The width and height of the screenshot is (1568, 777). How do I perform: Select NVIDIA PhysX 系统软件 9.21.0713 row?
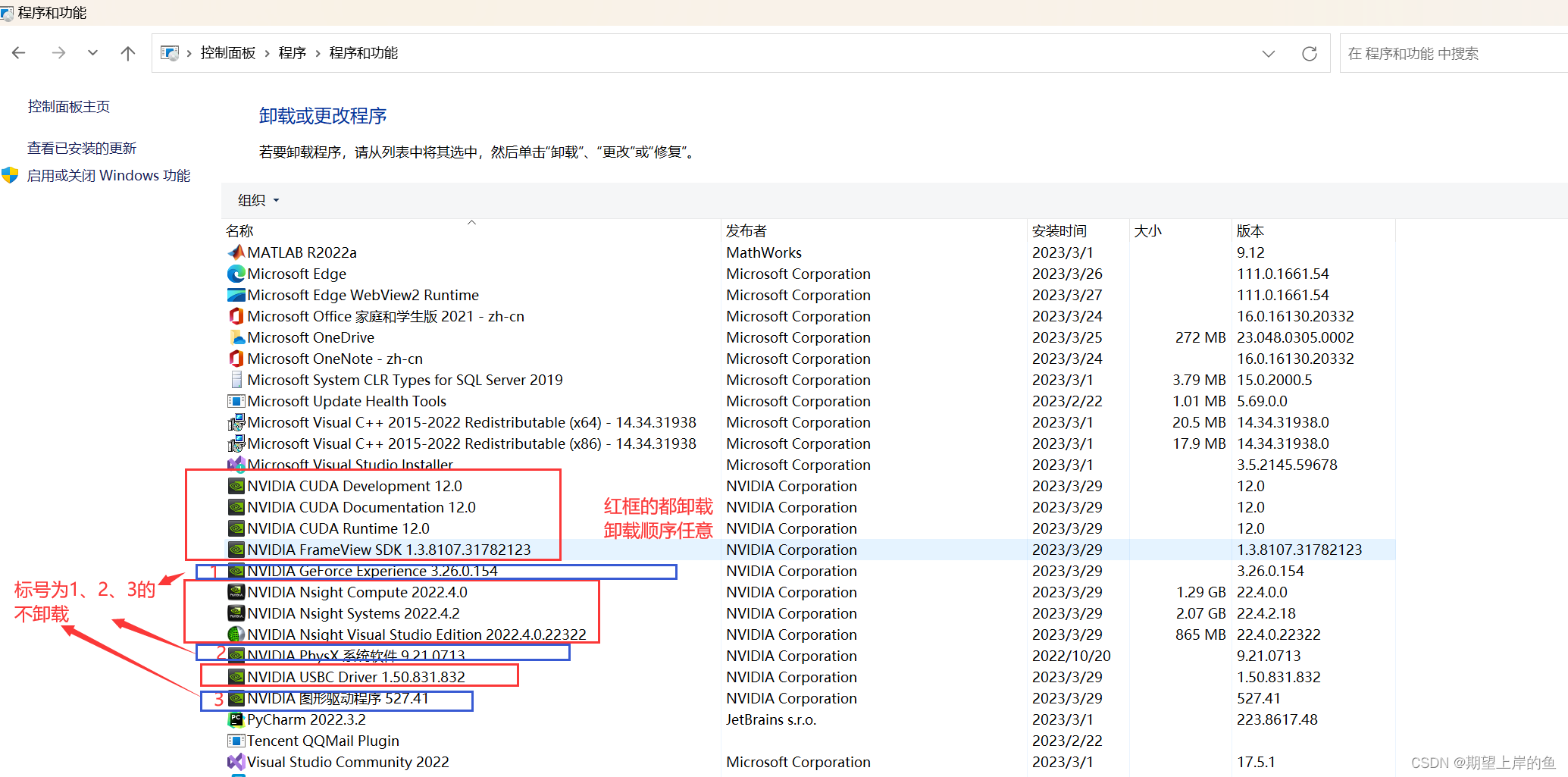click(x=809, y=656)
